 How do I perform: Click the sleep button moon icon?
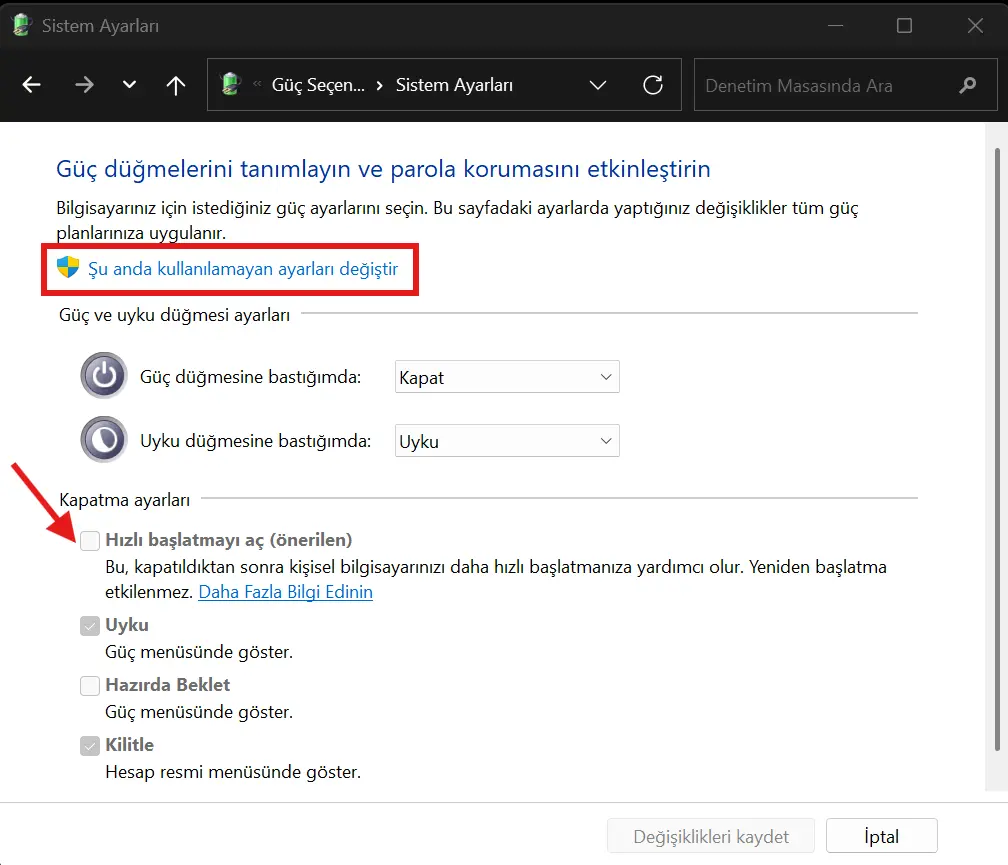coord(104,440)
